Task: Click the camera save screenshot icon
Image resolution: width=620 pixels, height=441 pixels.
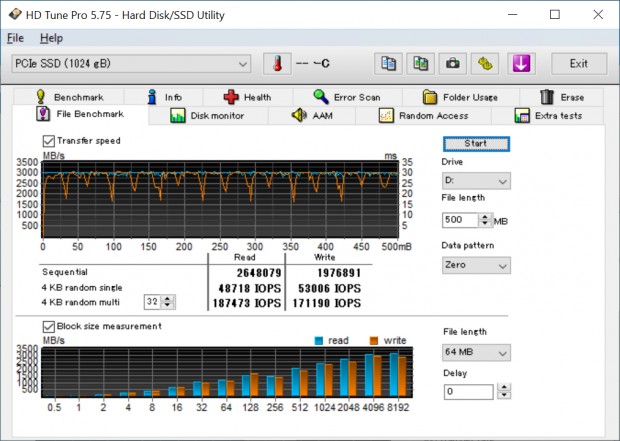Action: tap(452, 64)
